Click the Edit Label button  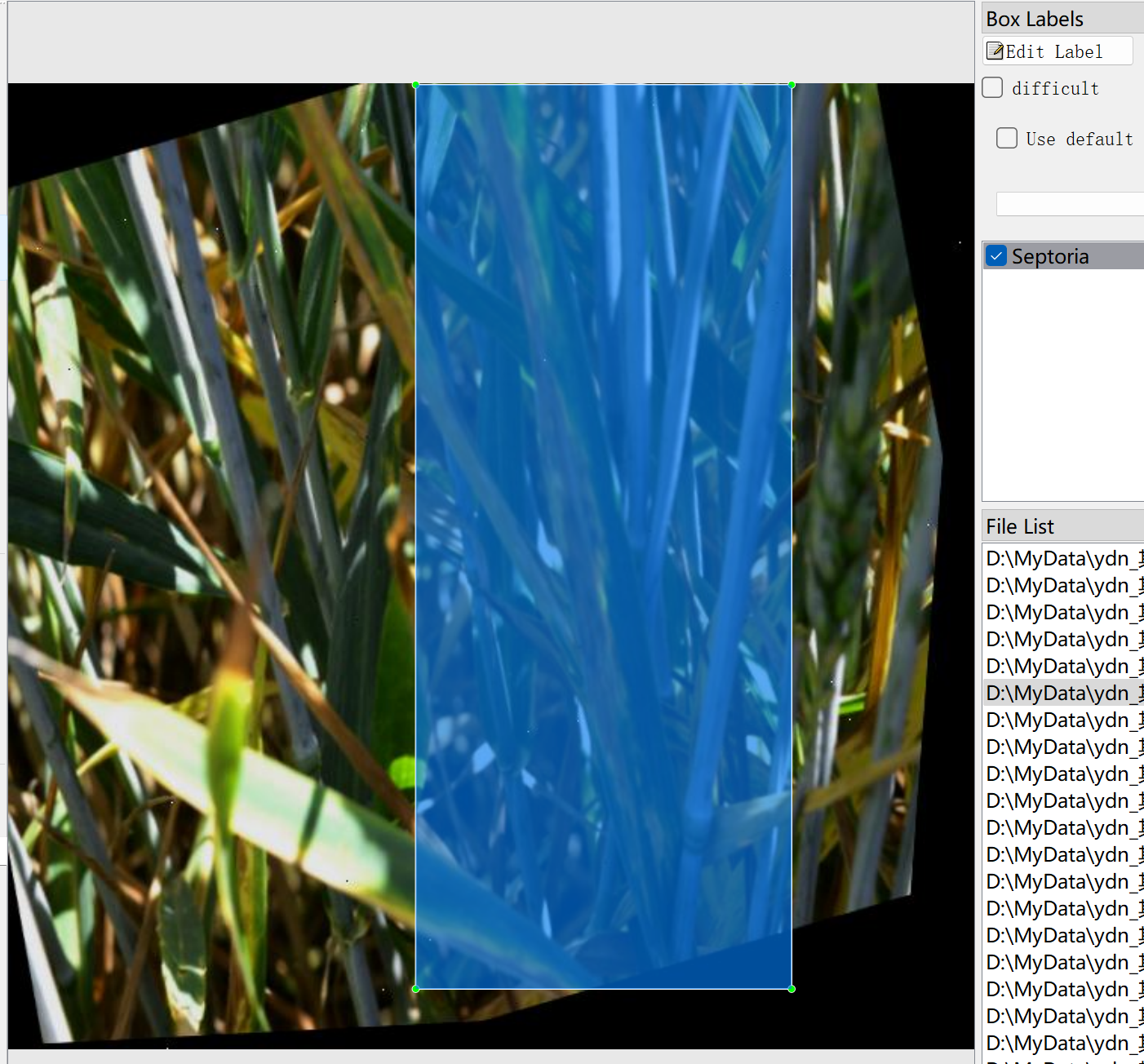[x=1058, y=51]
